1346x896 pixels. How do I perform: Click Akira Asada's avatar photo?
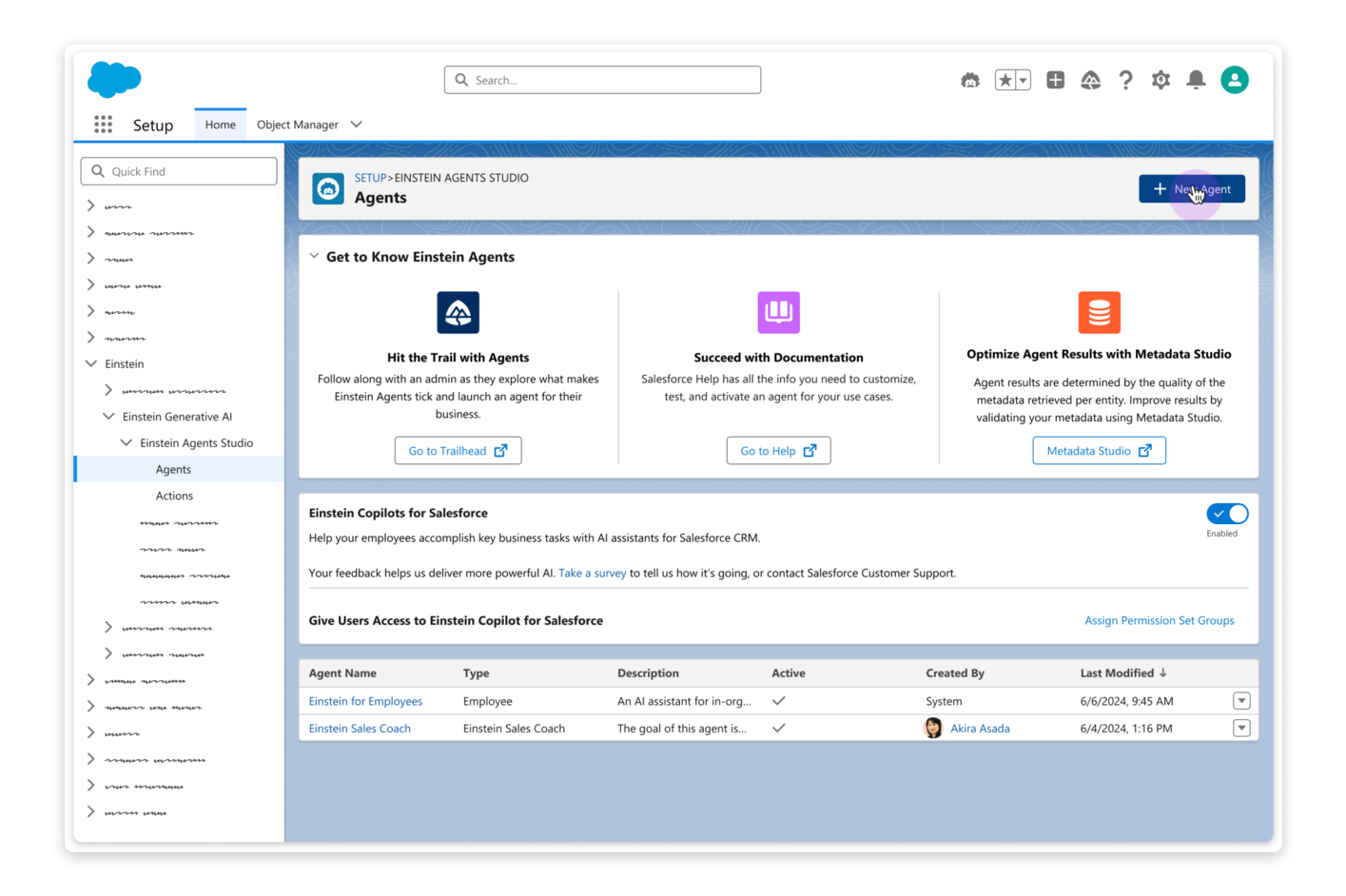click(x=933, y=728)
